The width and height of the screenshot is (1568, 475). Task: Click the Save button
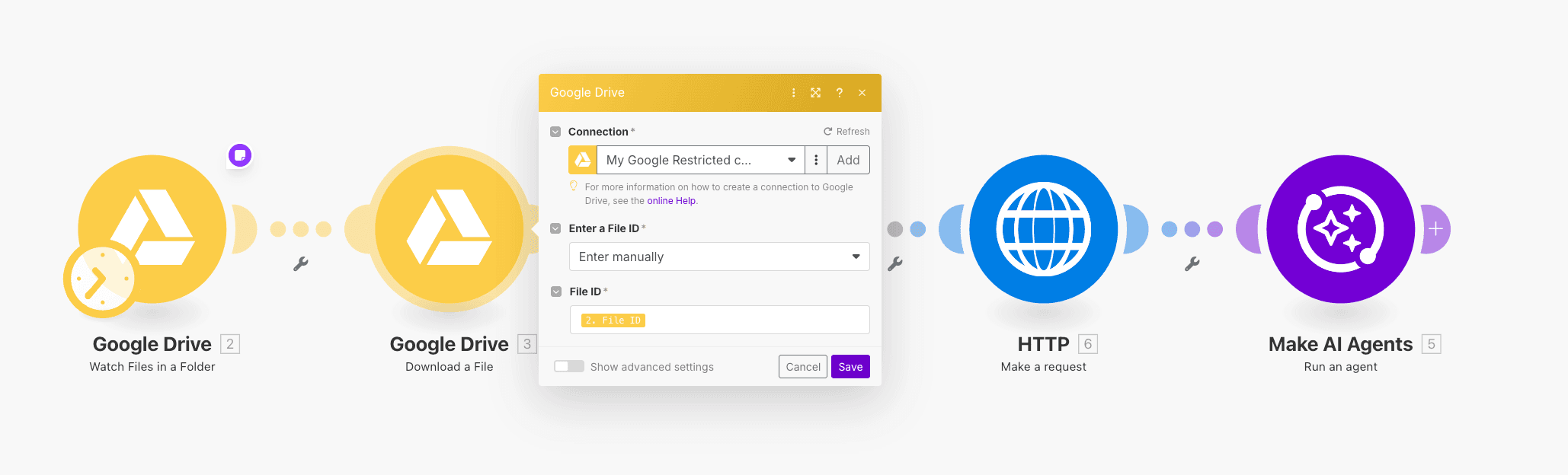tap(850, 367)
